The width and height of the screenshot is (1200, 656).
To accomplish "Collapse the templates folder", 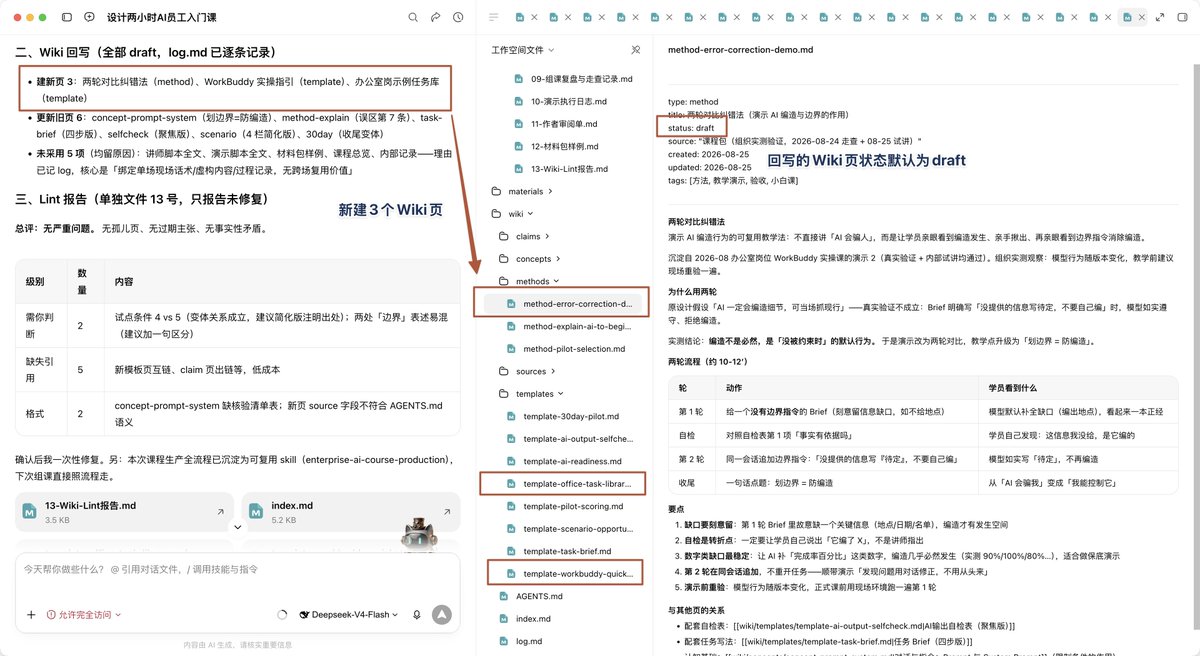I will (x=532, y=394).
